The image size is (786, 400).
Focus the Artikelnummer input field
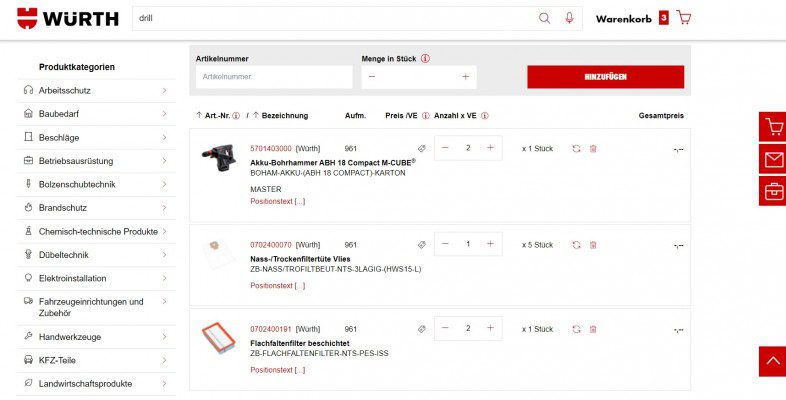point(274,77)
